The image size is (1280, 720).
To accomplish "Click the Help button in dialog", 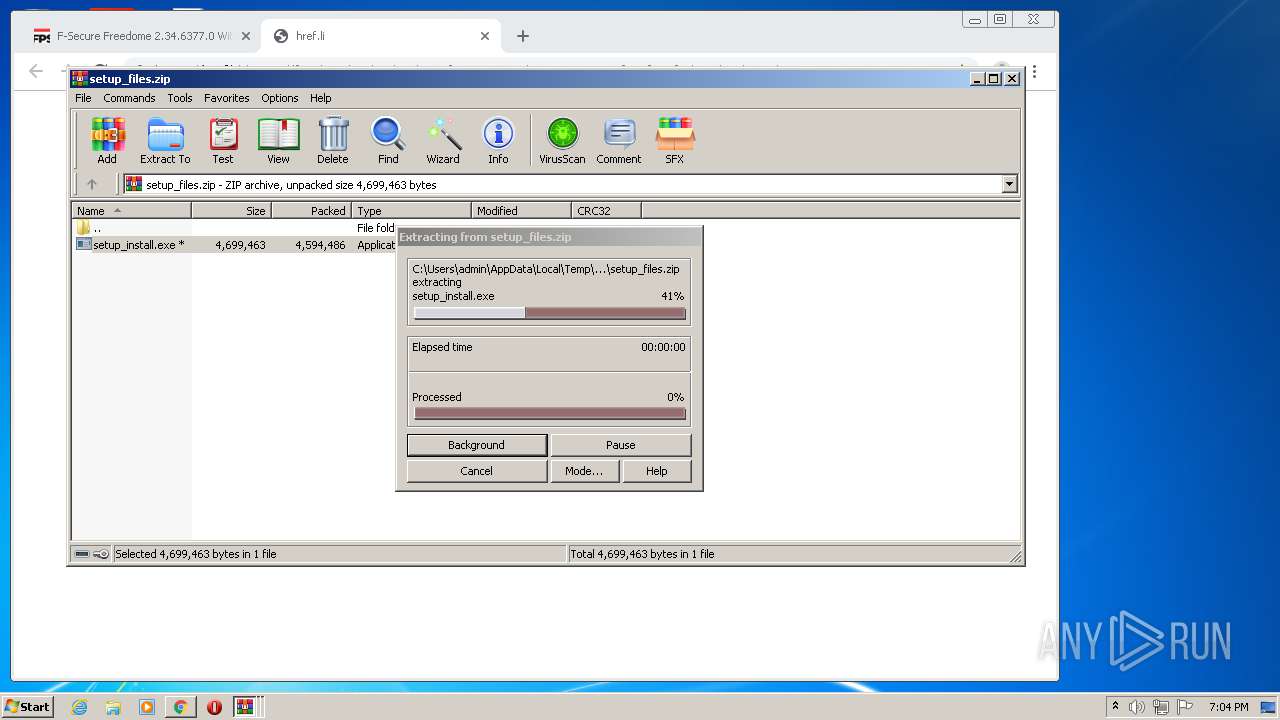I will [x=657, y=471].
